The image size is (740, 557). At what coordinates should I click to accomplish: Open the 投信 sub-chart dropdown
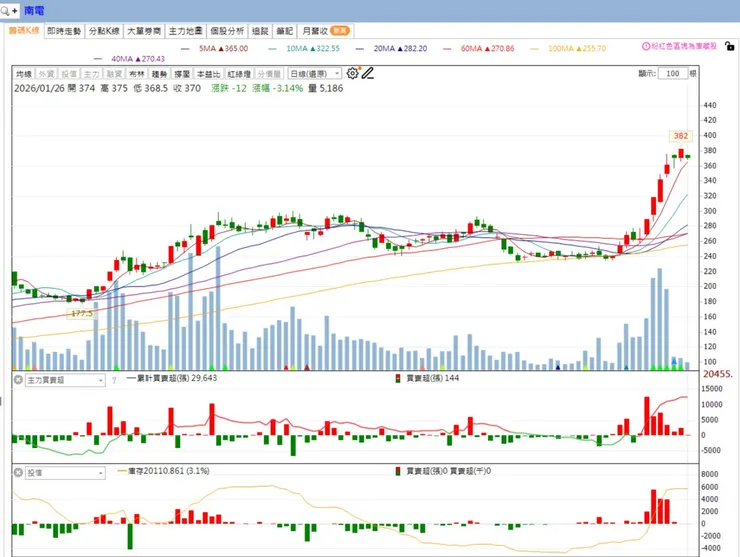click(x=65, y=473)
